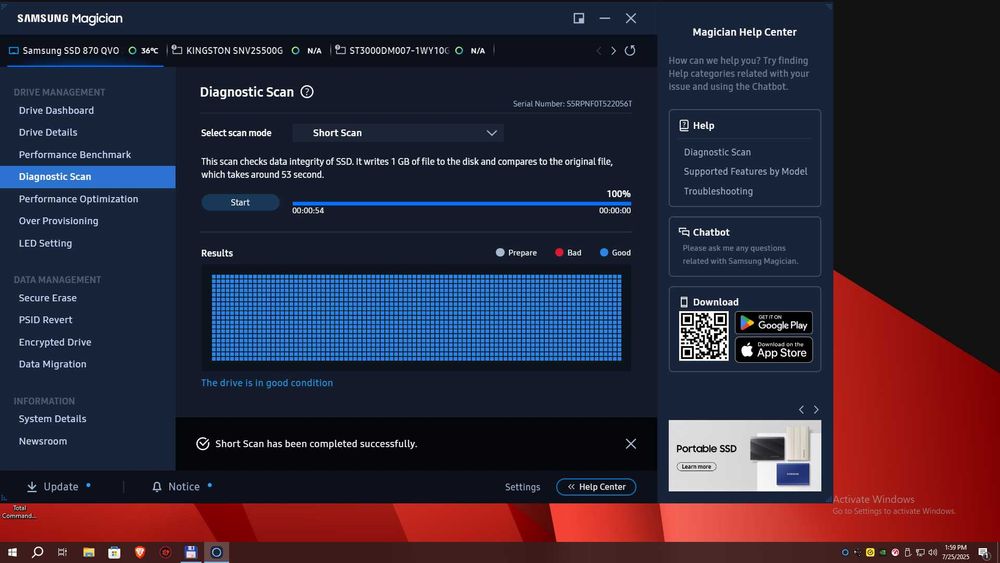Expand the Select scan mode dropdown
This screenshot has width=1000, height=563.
pos(398,133)
